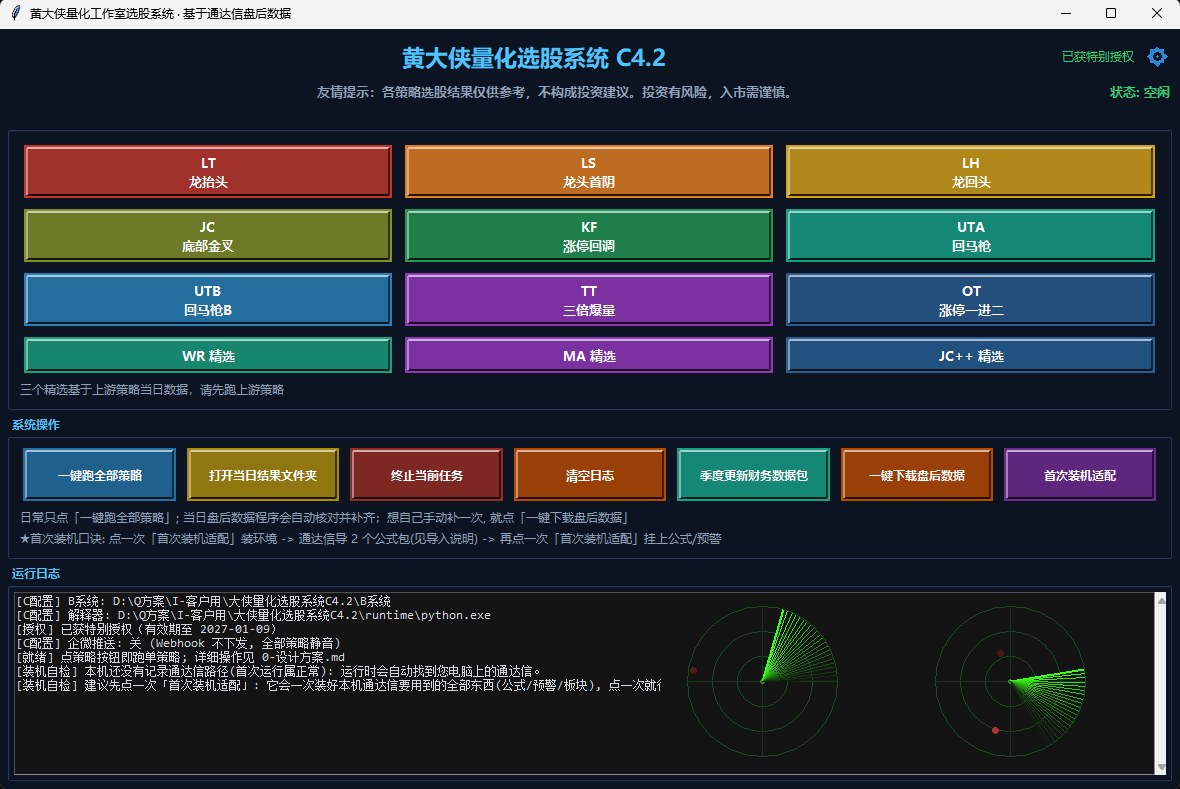This screenshot has width=1180, height=789.
Task: Click the 友情提示 disclaimer line
Action: (555, 92)
